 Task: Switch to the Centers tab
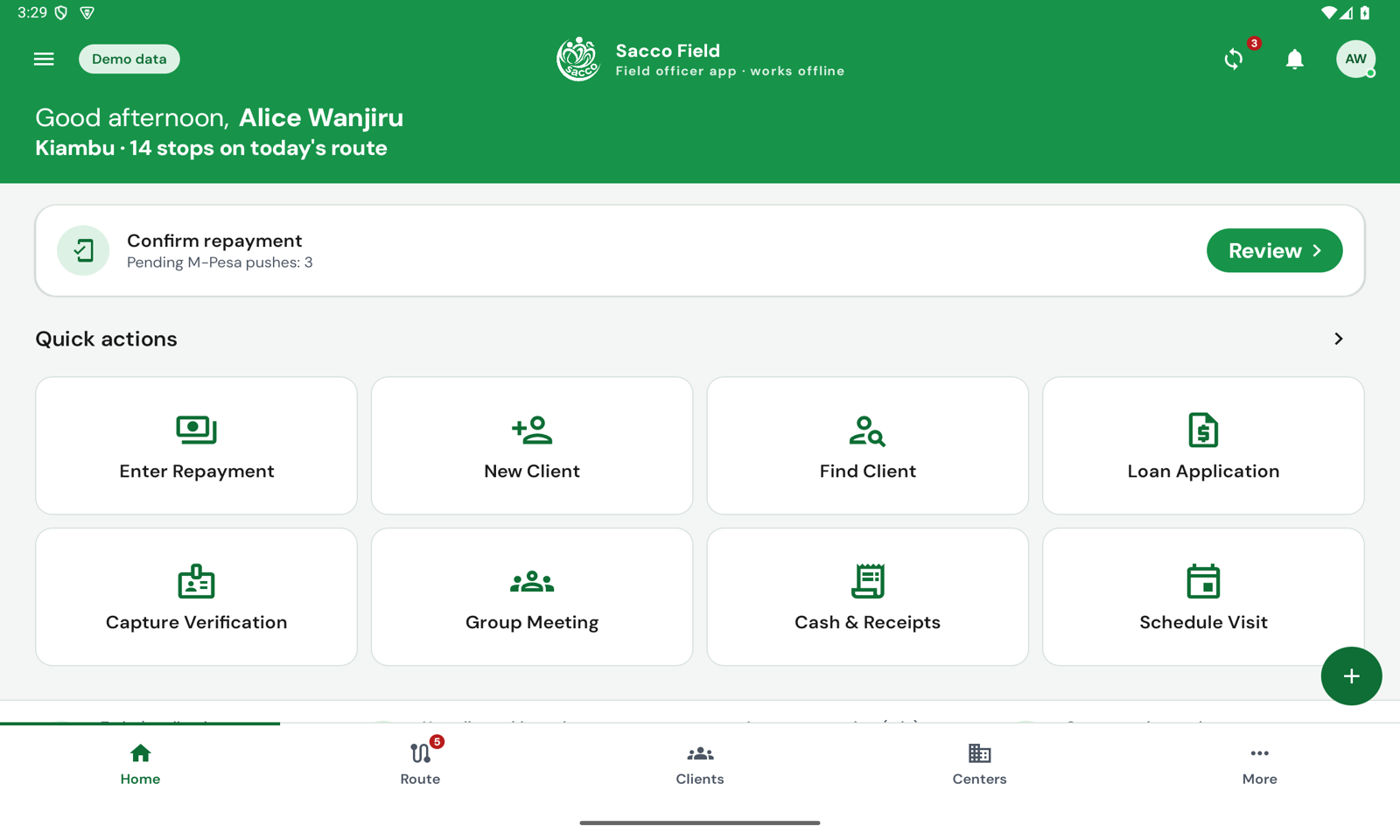tap(980, 764)
